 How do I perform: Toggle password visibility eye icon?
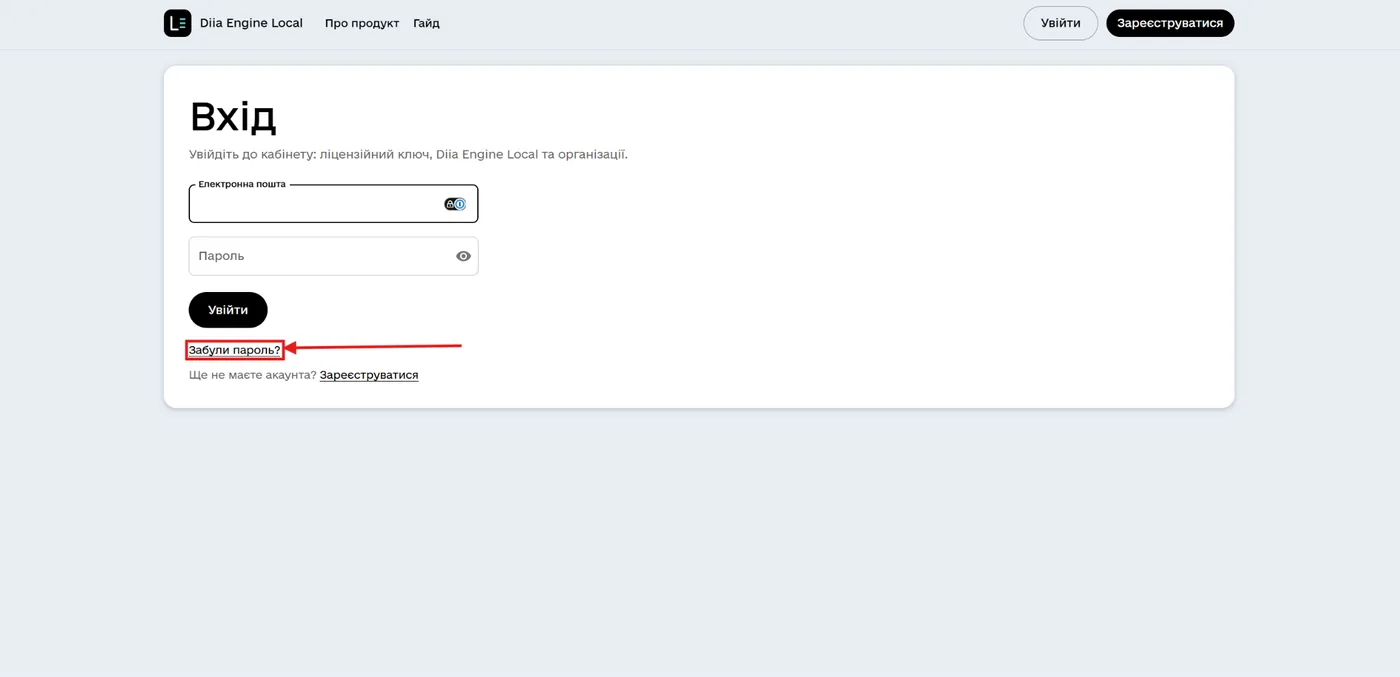[463, 256]
